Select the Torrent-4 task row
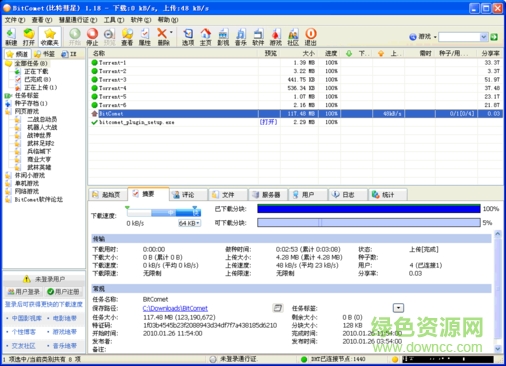506x366 pixels. tap(295, 88)
